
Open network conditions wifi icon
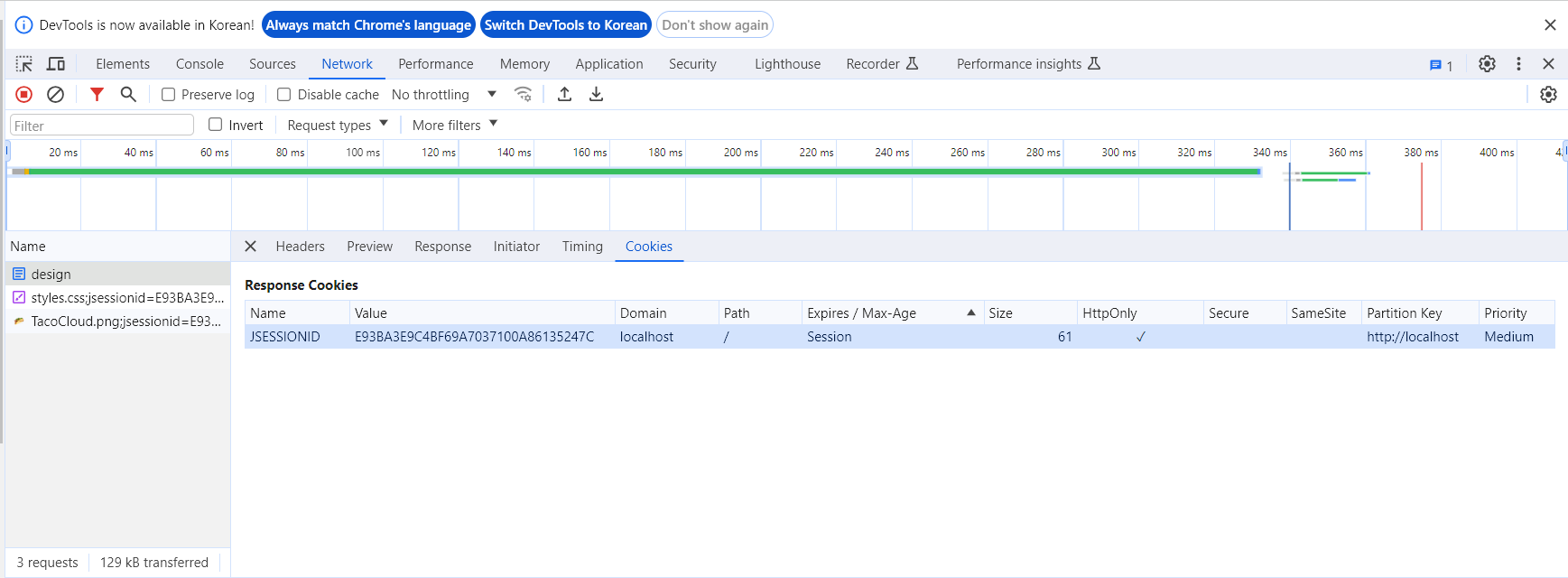coord(523,94)
